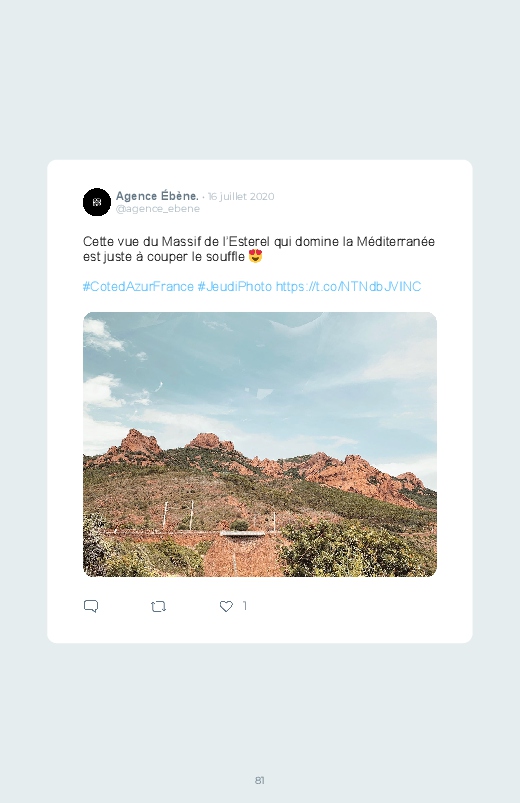
Task: Open the Agence Ébène profile avatar
Action: click(97, 202)
